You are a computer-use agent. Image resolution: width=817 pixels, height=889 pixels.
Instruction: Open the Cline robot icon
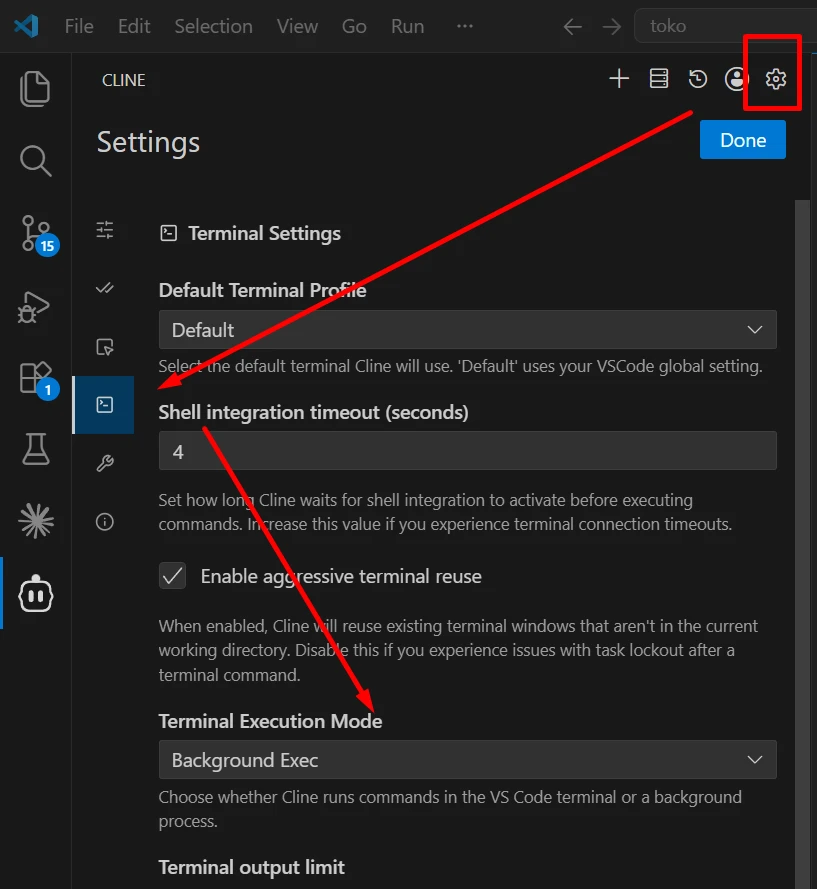(x=36, y=594)
